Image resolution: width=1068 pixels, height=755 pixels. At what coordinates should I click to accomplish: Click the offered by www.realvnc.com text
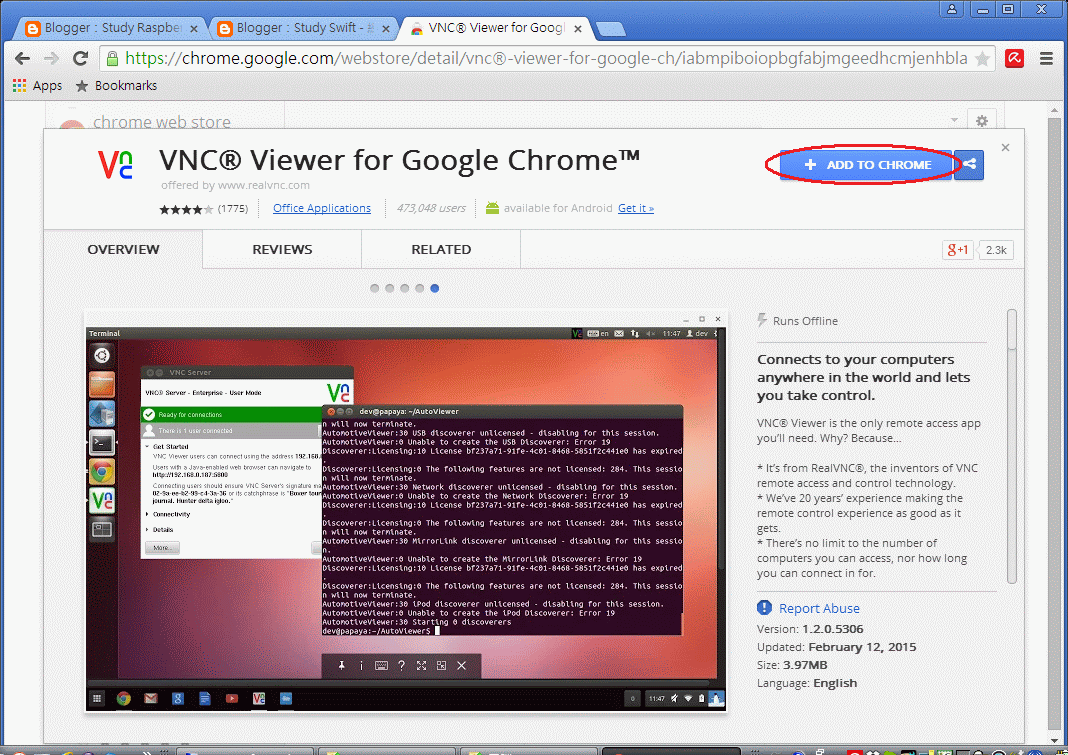235,185
